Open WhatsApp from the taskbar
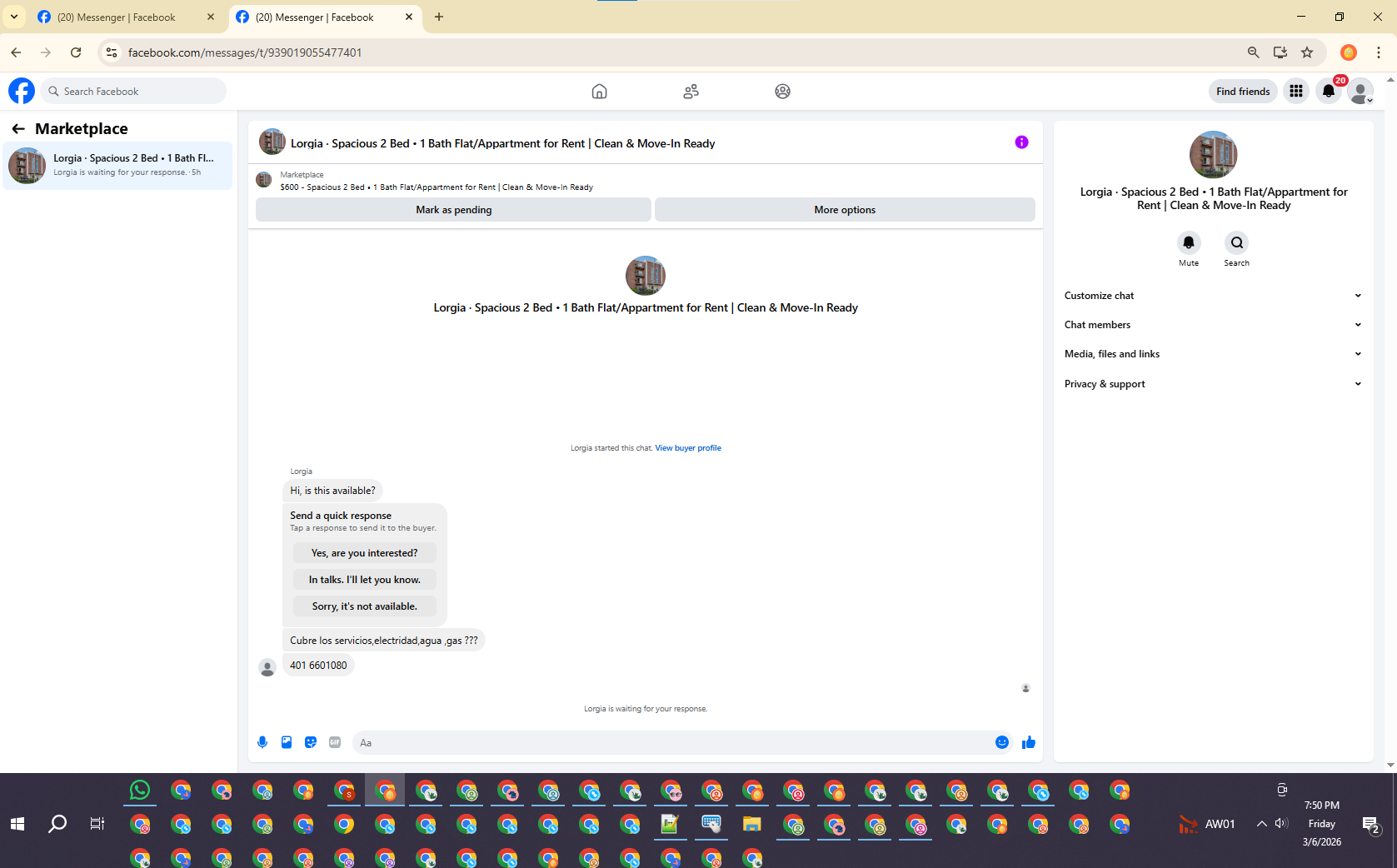The width and height of the screenshot is (1397, 868). [140, 790]
